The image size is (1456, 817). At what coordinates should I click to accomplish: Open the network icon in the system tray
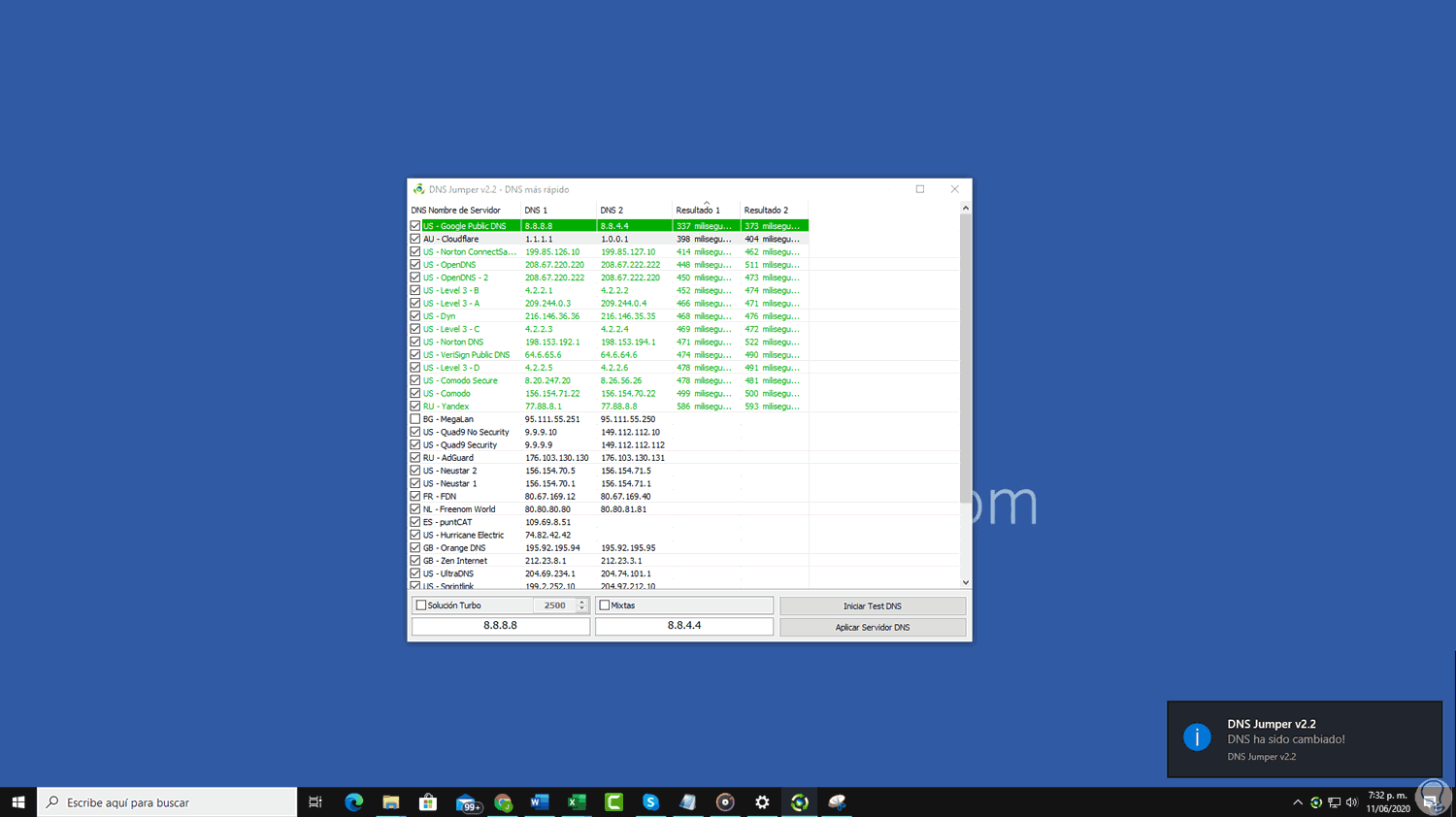point(1335,802)
